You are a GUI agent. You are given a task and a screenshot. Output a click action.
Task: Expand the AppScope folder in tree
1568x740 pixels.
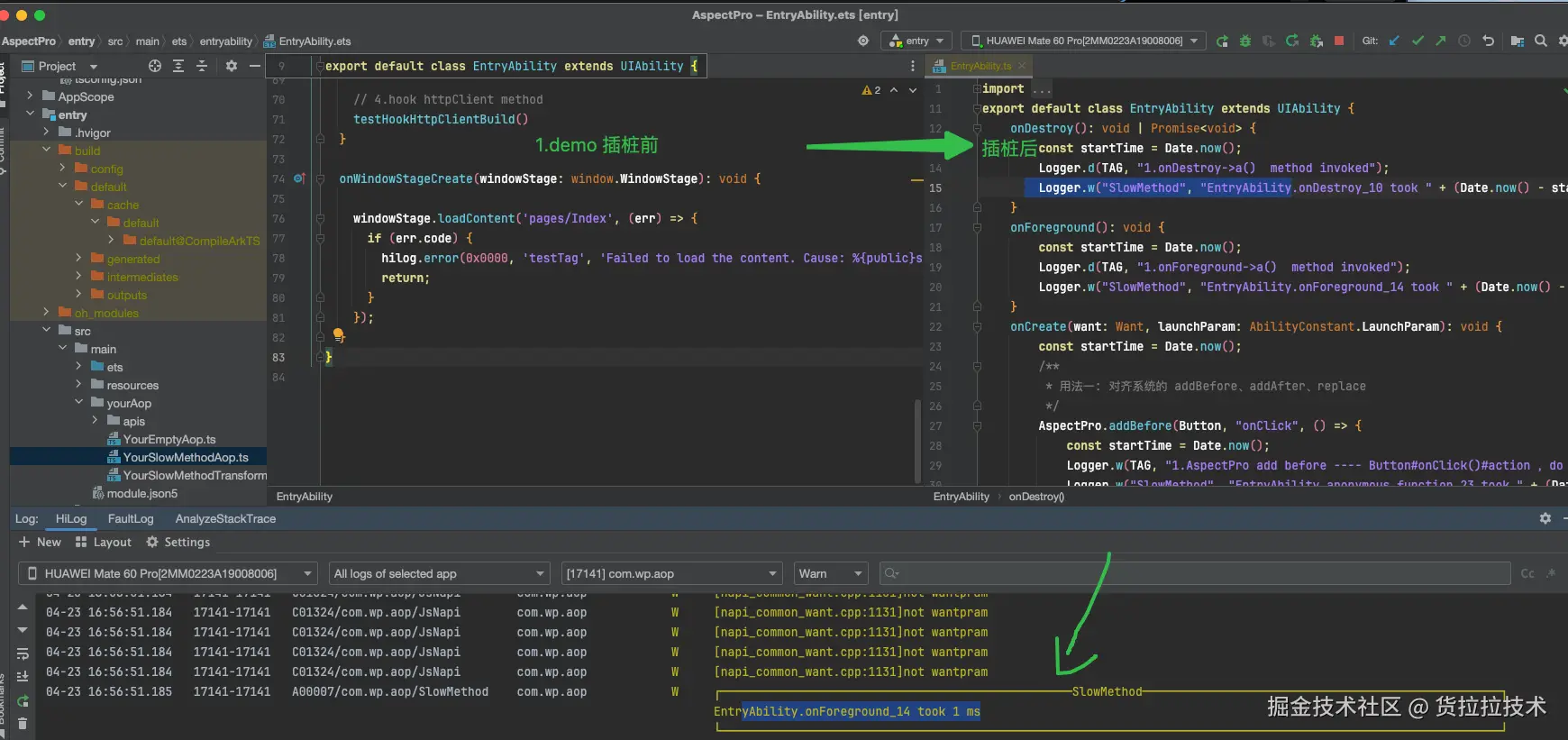(30, 96)
